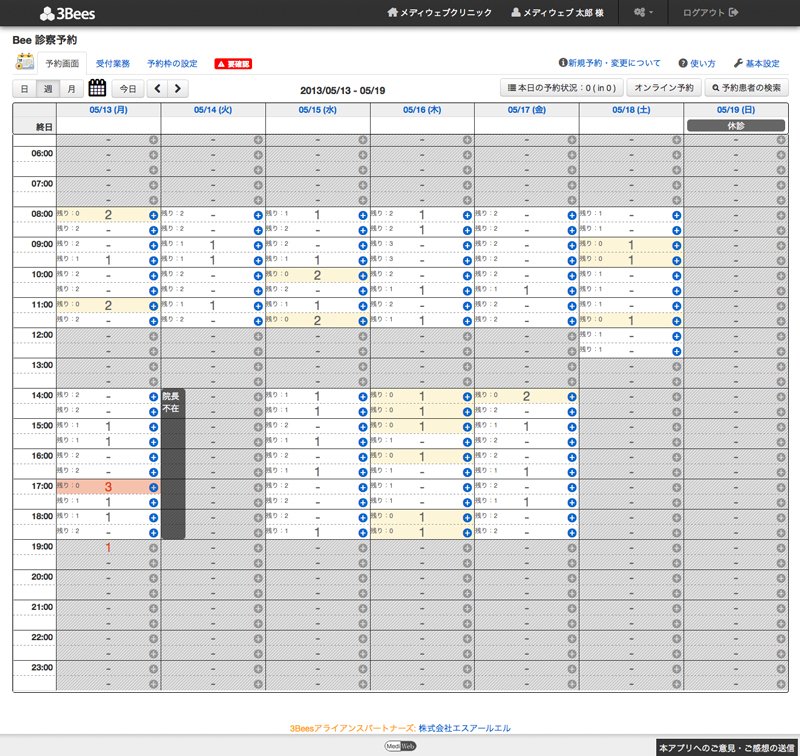The height and width of the screenshot is (756, 800).
Task: Open count 2 at 14:00 on 05/17
Action: (x=526, y=396)
